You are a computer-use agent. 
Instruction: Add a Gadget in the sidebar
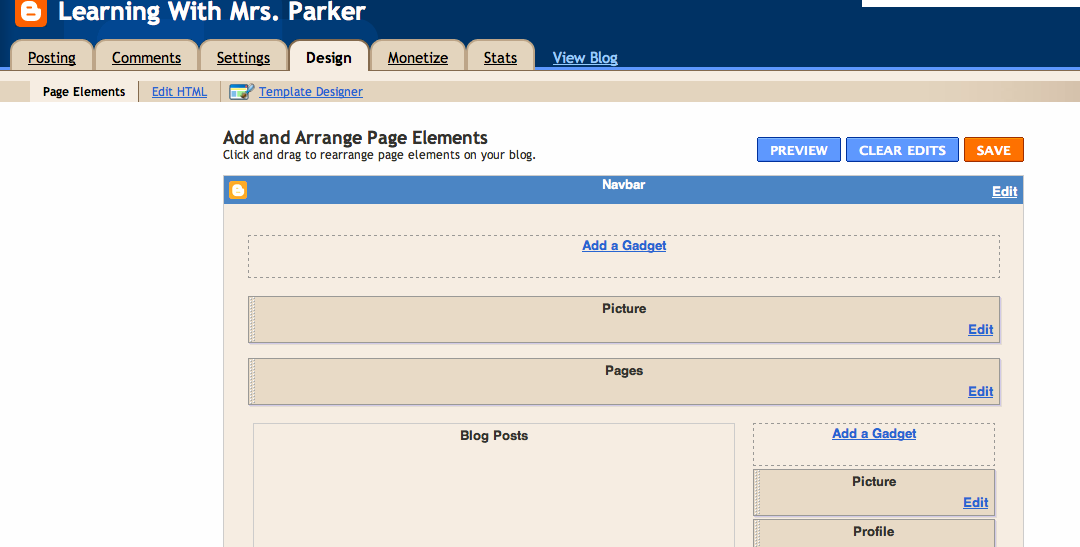[874, 433]
